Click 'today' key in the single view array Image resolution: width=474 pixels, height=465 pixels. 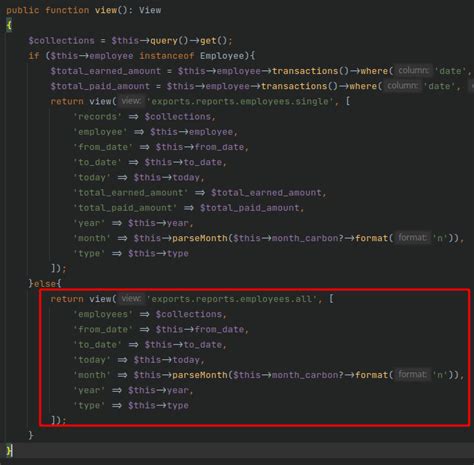tap(92, 178)
